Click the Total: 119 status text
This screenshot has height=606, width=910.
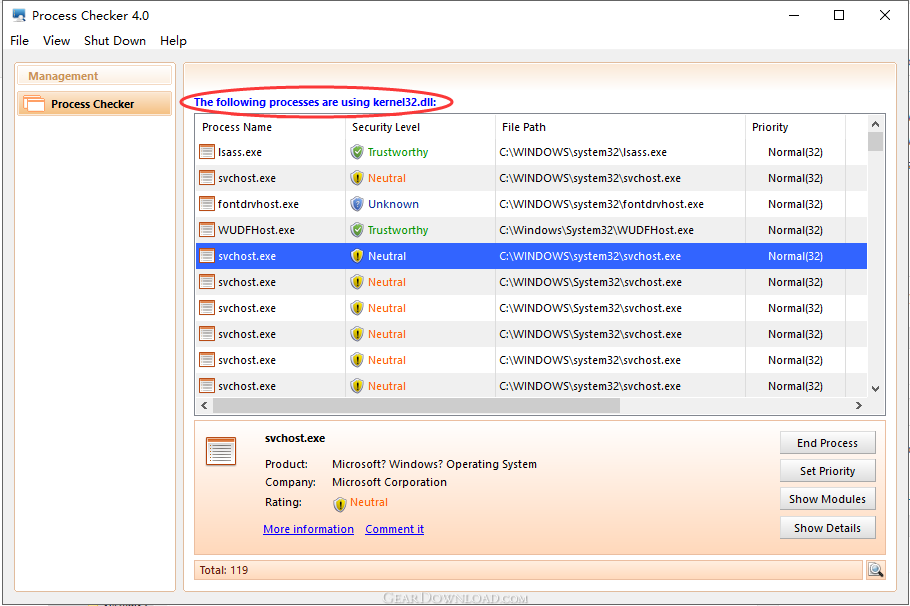click(223, 570)
